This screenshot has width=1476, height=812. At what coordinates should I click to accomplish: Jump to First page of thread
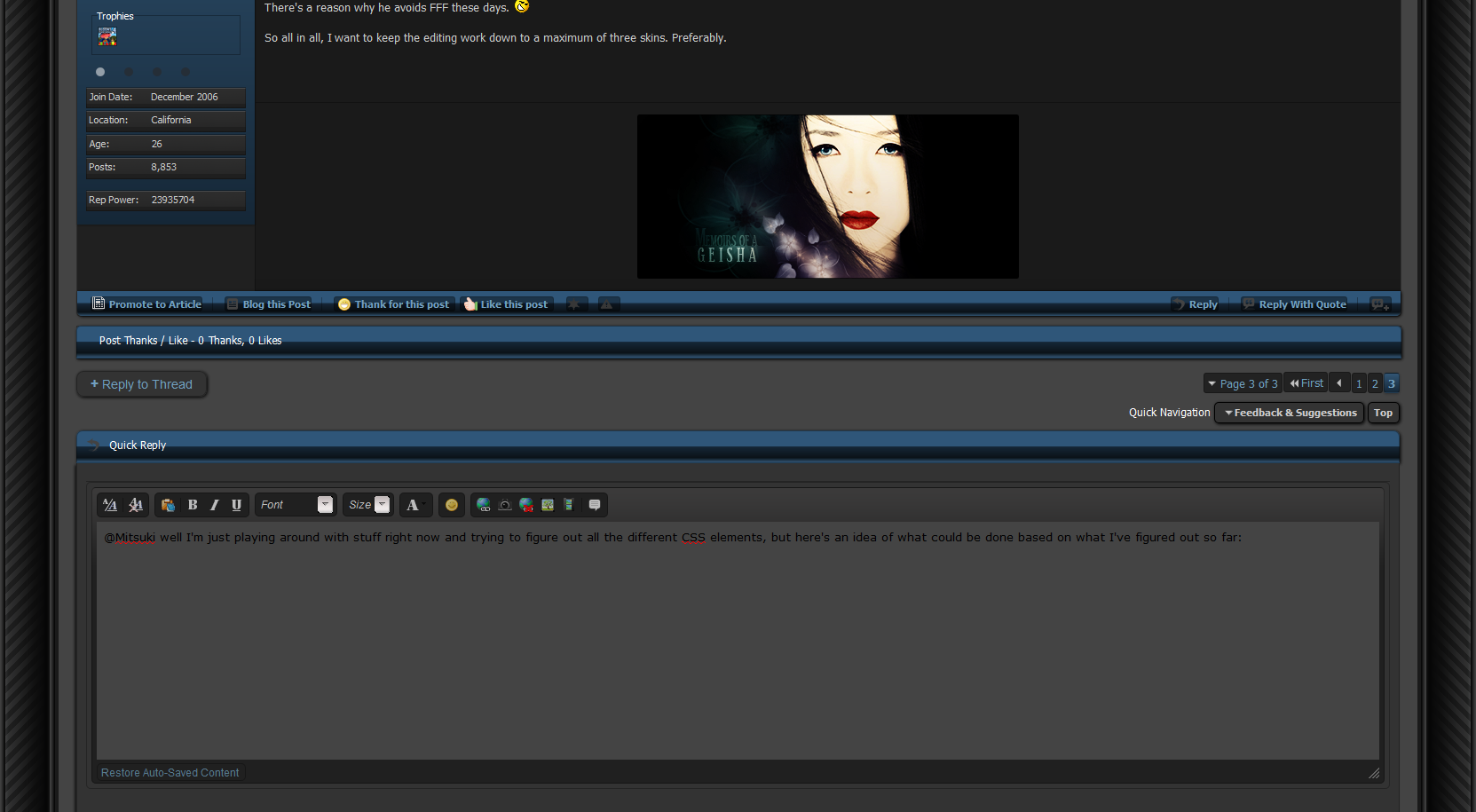click(x=1306, y=383)
